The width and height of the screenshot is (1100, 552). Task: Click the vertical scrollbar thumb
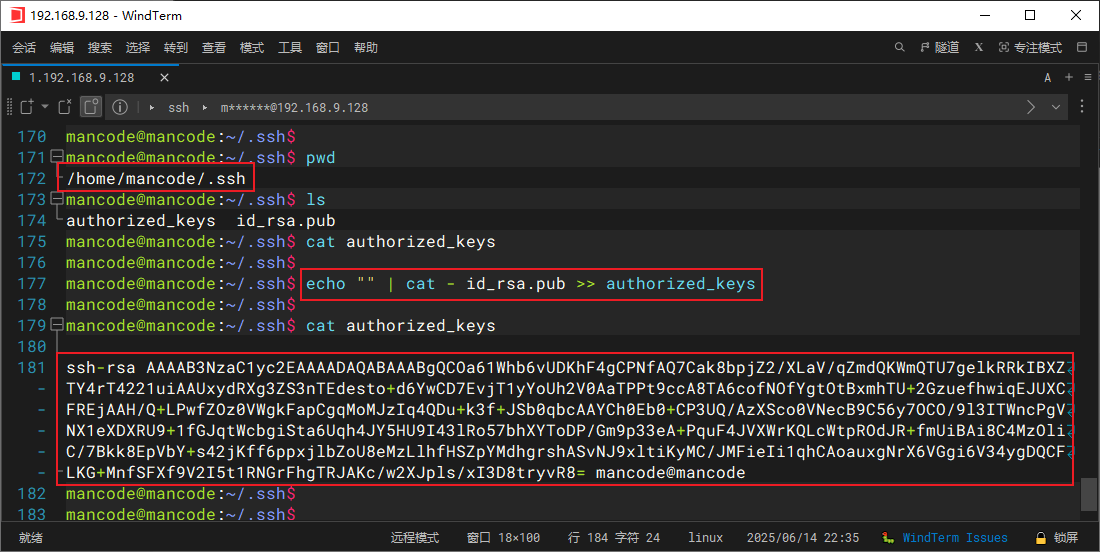pyautogui.click(x=1089, y=494)
